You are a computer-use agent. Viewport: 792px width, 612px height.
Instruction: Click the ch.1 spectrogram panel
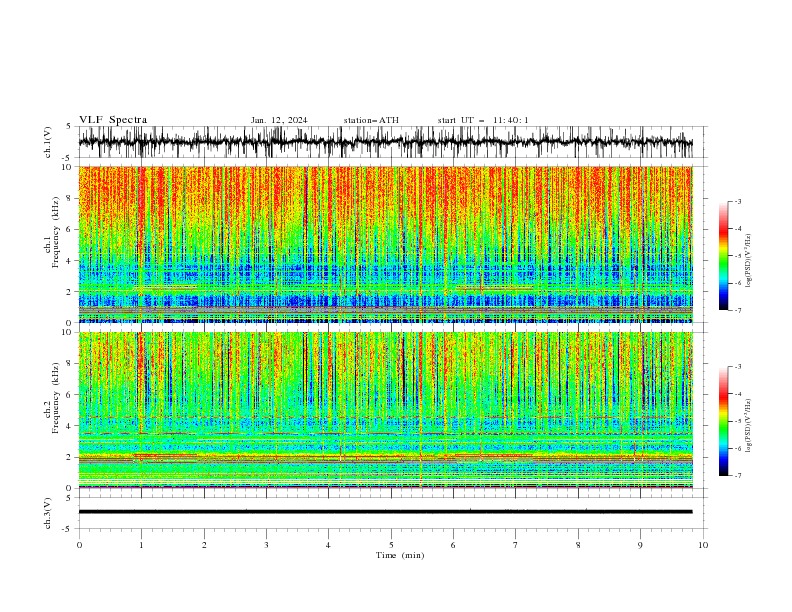tap(385, 244)
